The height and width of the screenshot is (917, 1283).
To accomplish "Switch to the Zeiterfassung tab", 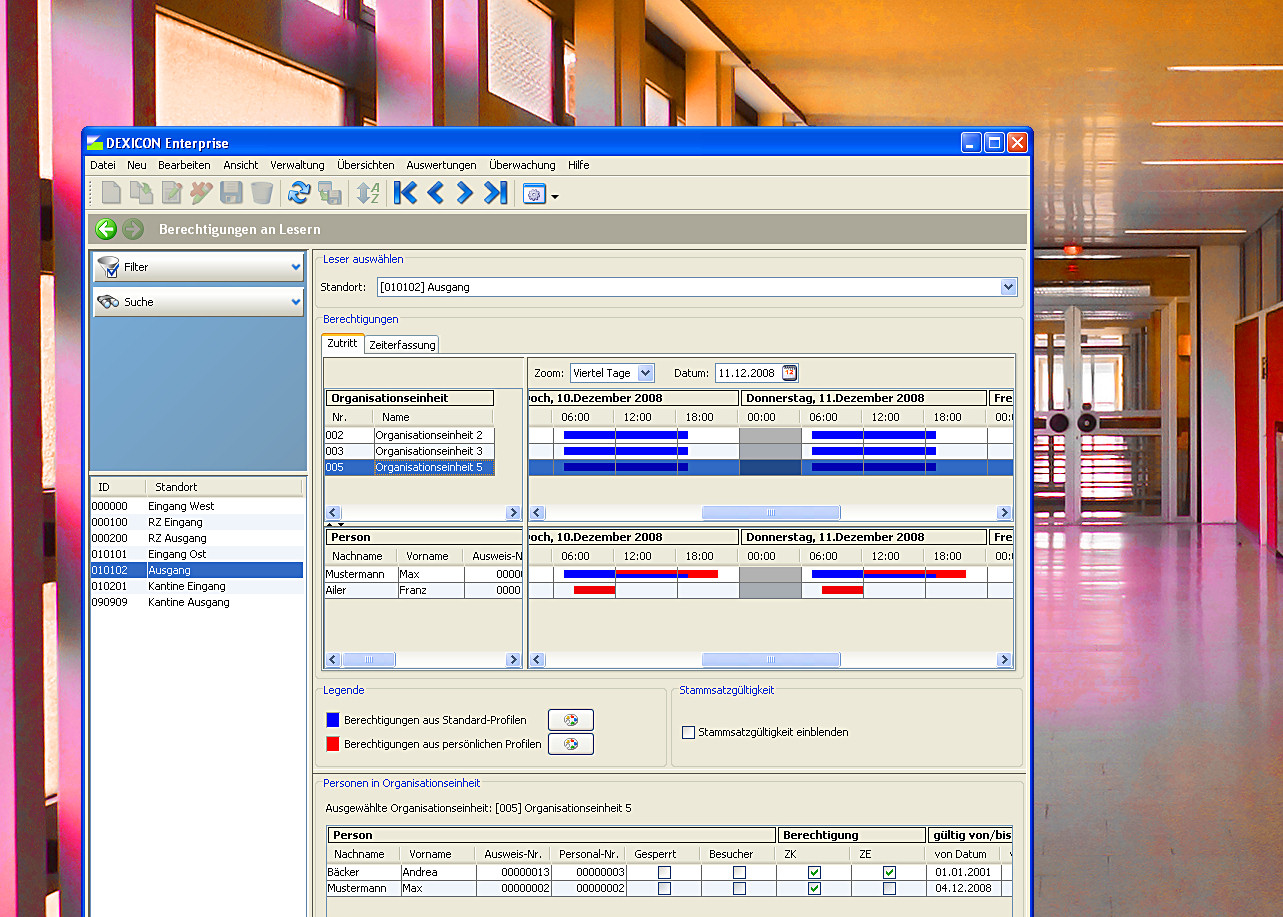I will click(402, 345).
